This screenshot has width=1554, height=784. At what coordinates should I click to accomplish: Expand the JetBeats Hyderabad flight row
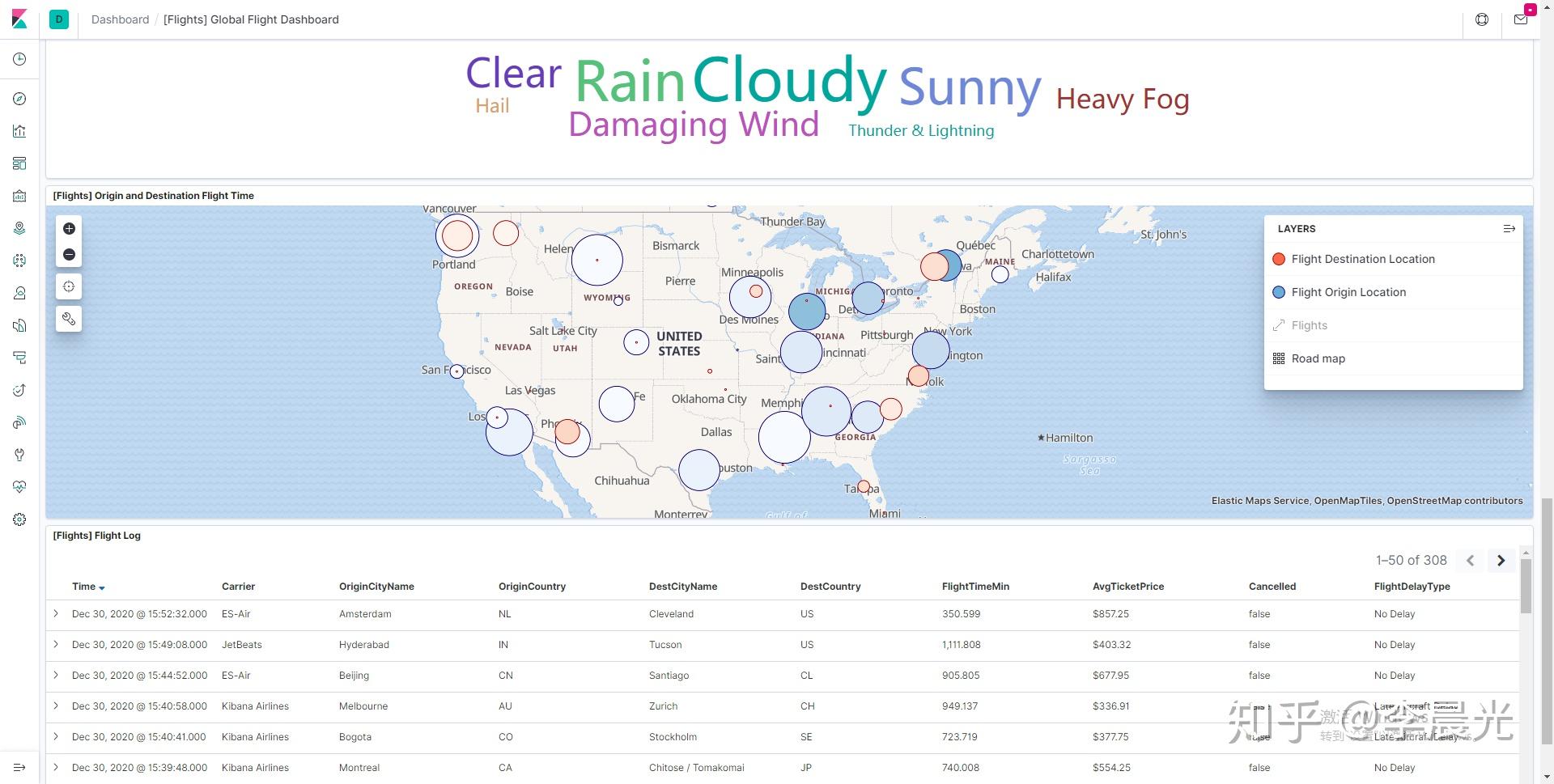(x=56, y=645)
